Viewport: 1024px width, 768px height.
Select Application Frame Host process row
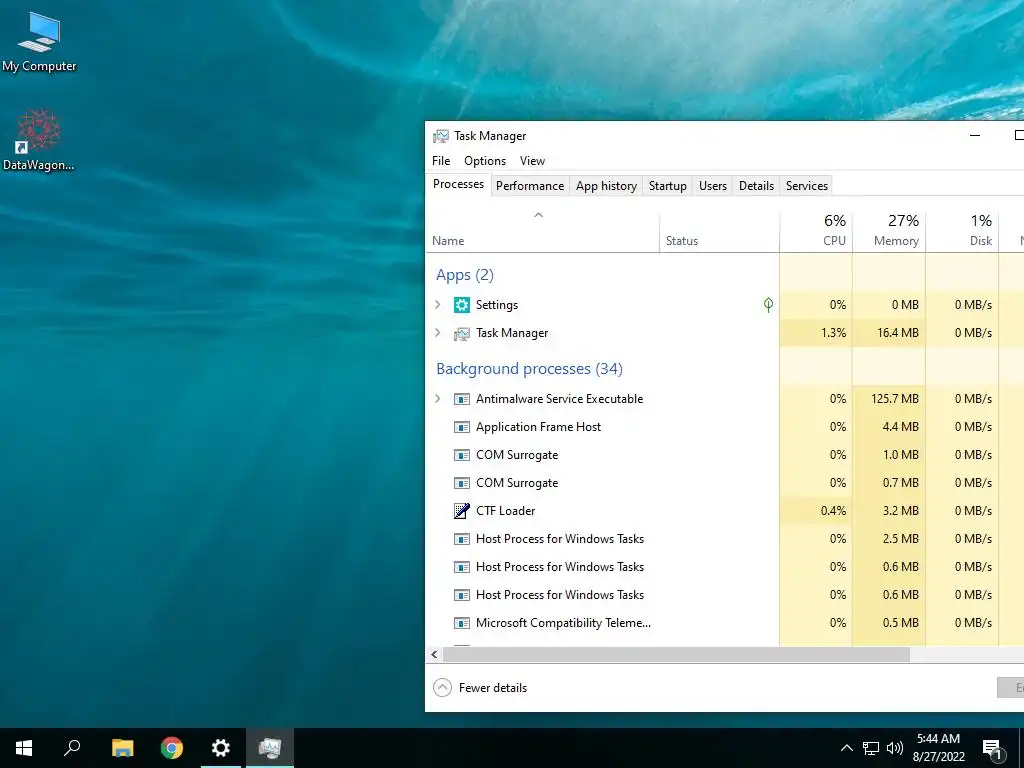click(725, 427)
